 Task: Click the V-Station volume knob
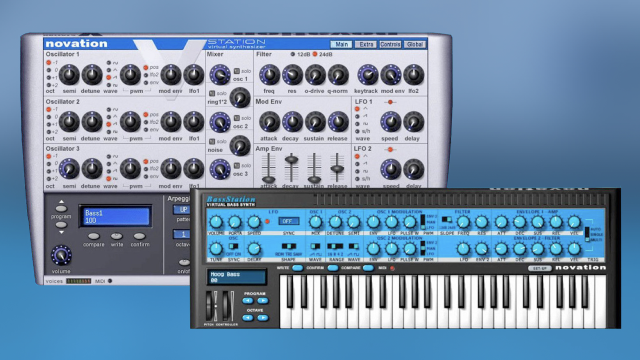click(61, 255)
